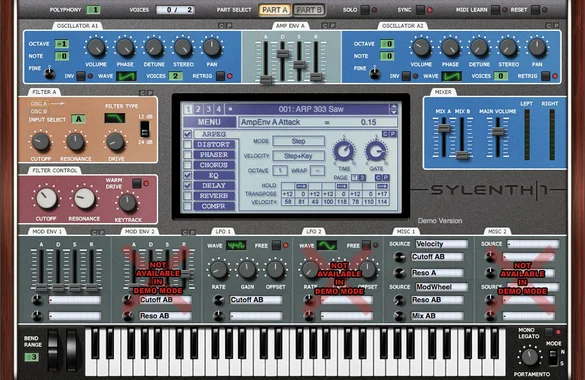Viewport: 585px width, 380px height.
Task: Click preset up/down arrows
Action: (393, 109)
